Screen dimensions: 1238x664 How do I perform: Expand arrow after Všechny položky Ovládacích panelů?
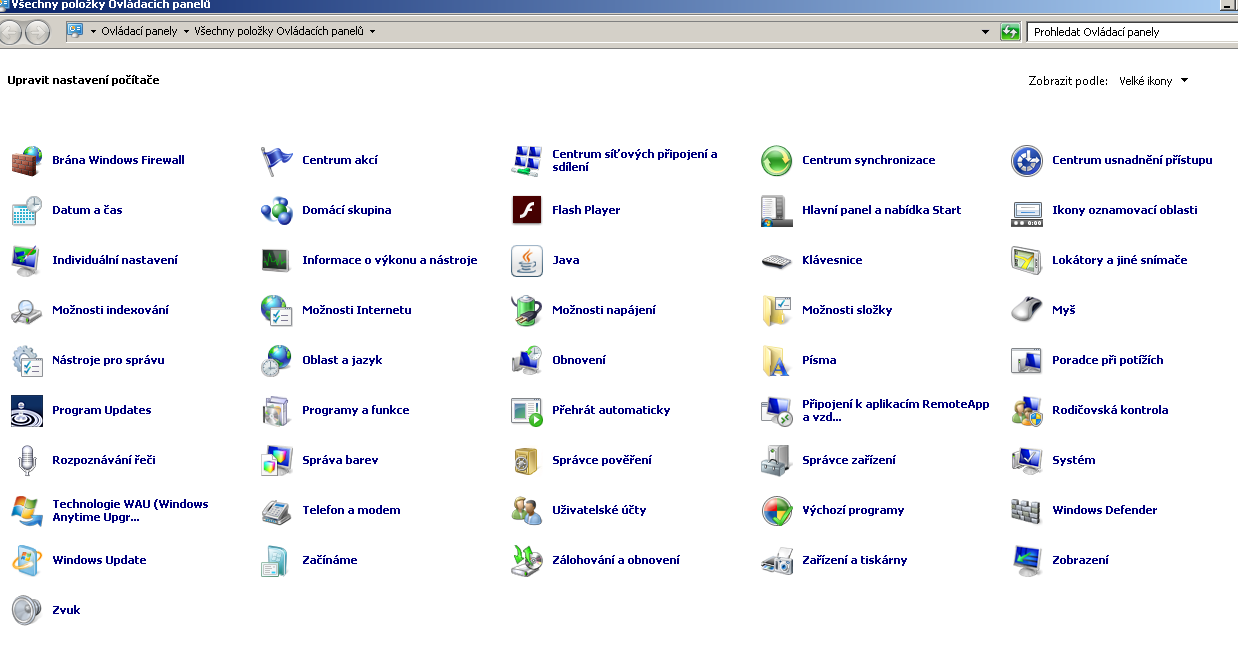point(372,31)
